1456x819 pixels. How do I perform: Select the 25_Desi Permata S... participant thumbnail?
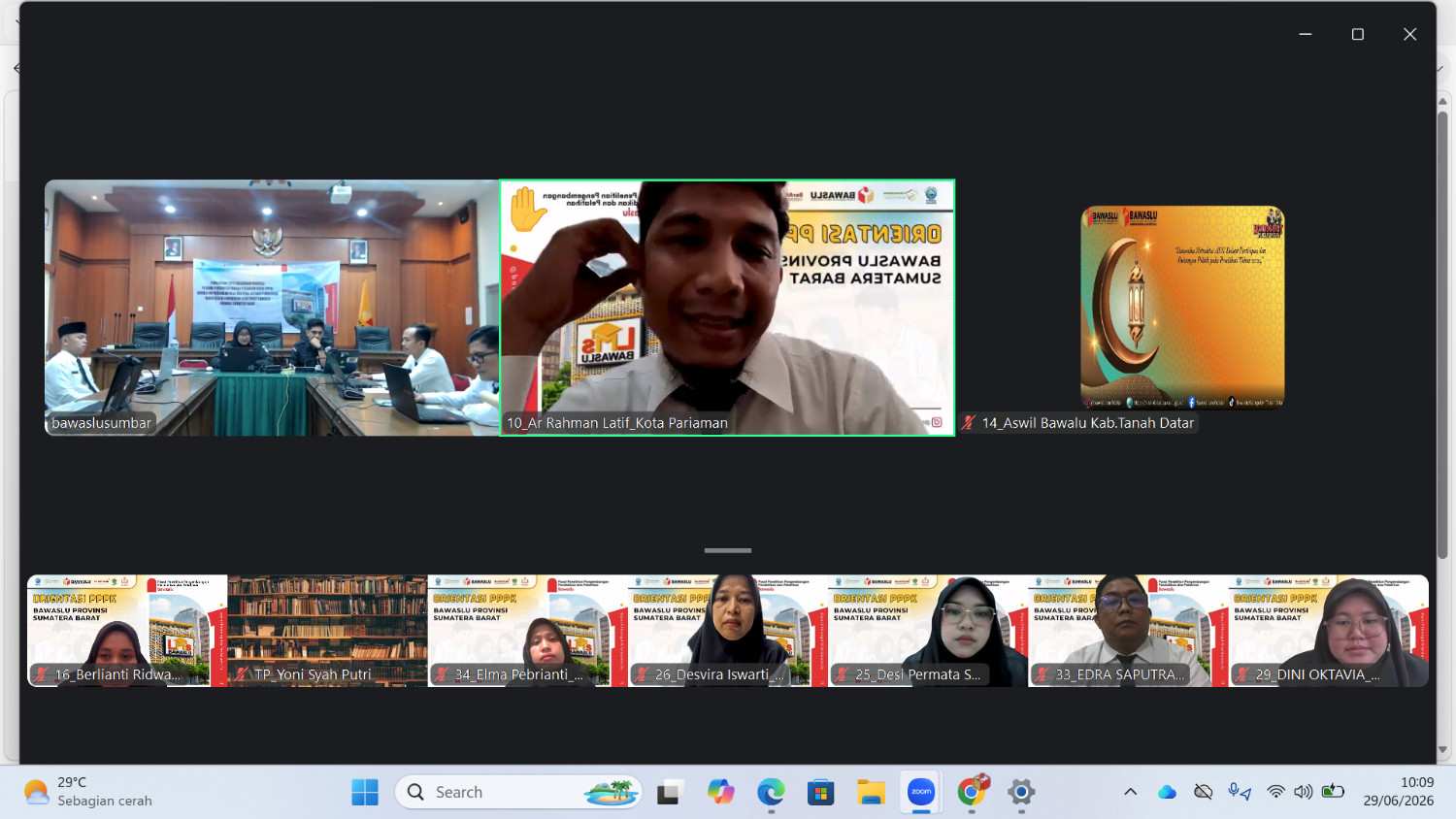point(928,631)
